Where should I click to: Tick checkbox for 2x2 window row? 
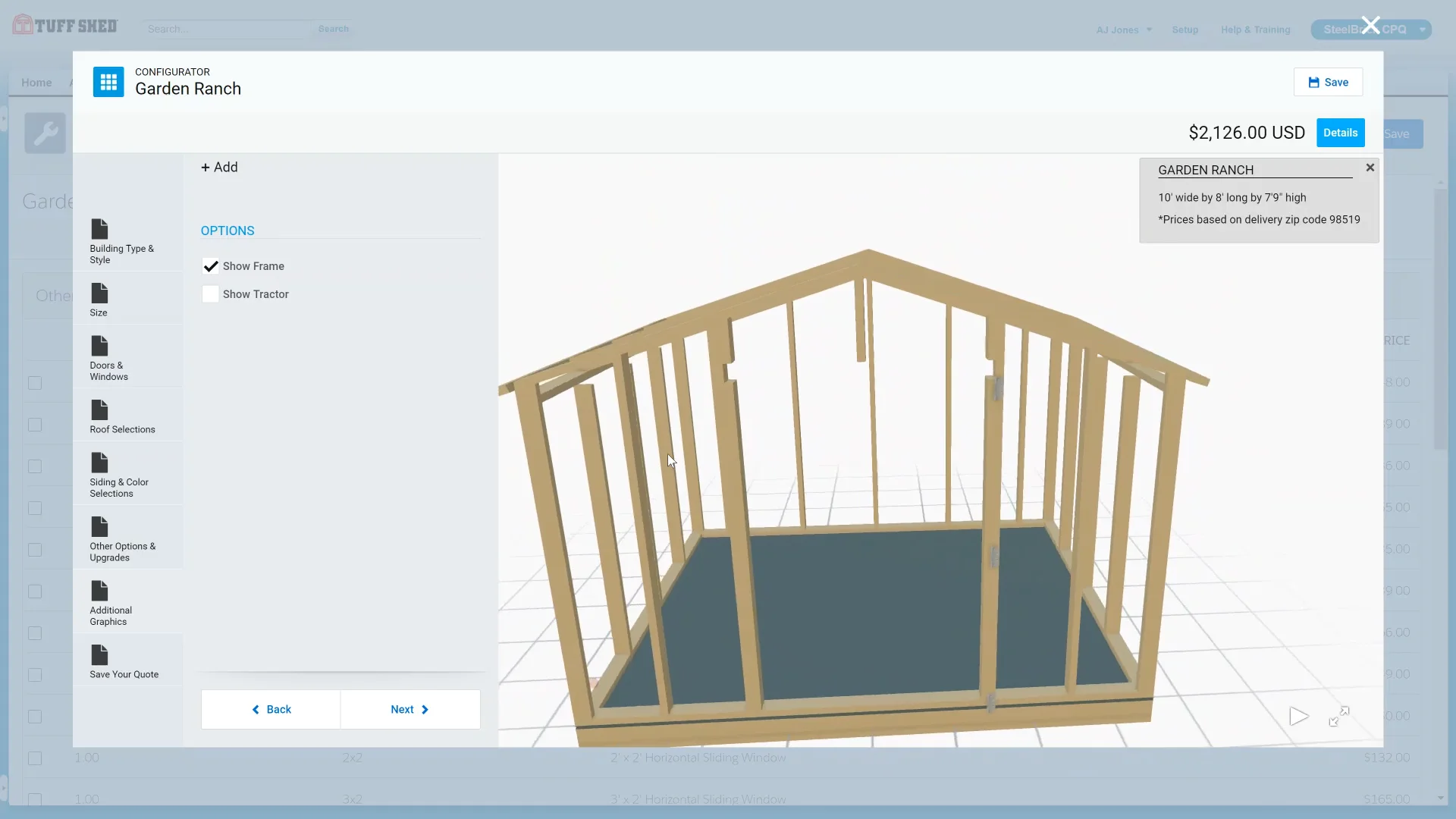coord(35,758)
